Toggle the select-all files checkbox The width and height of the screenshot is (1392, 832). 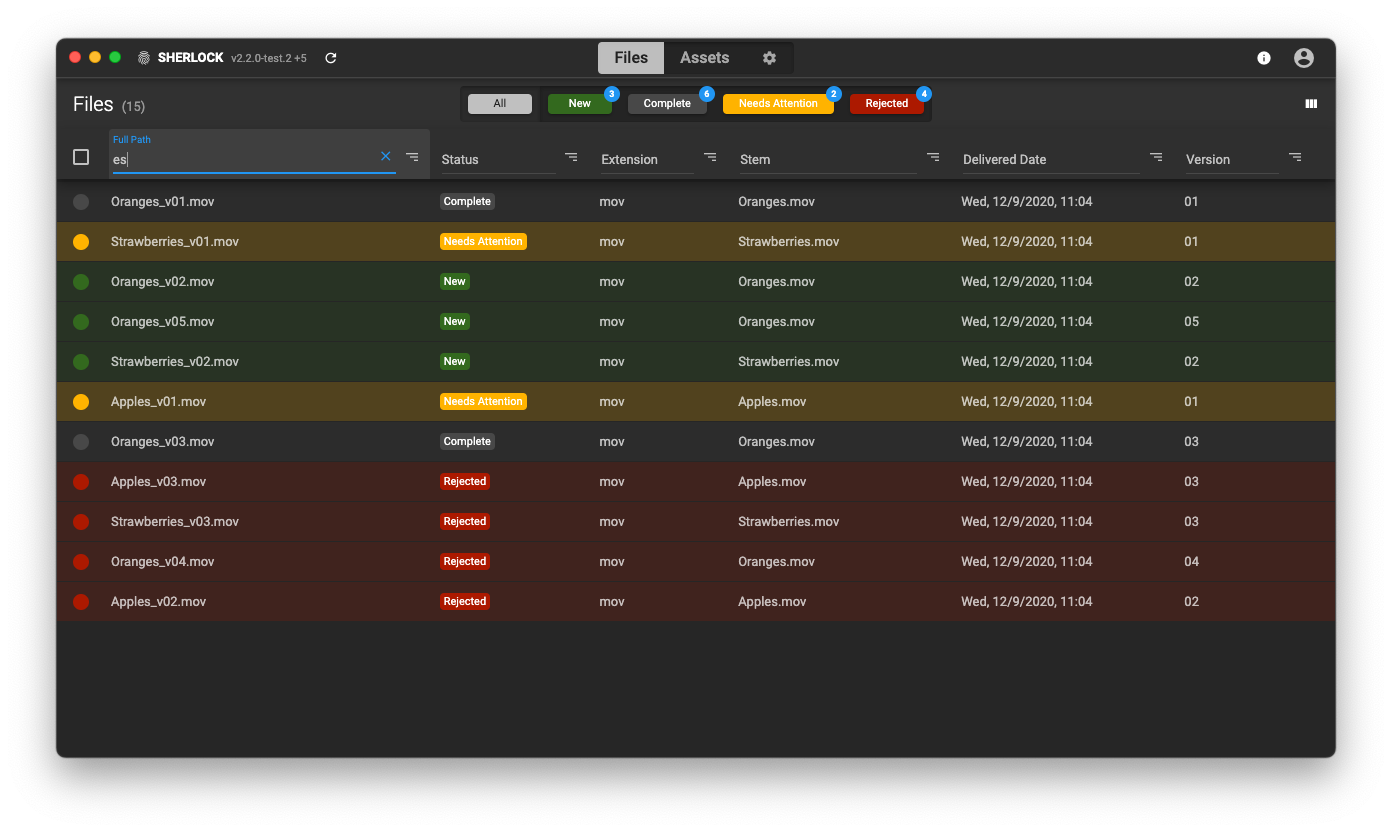[81, 157]
